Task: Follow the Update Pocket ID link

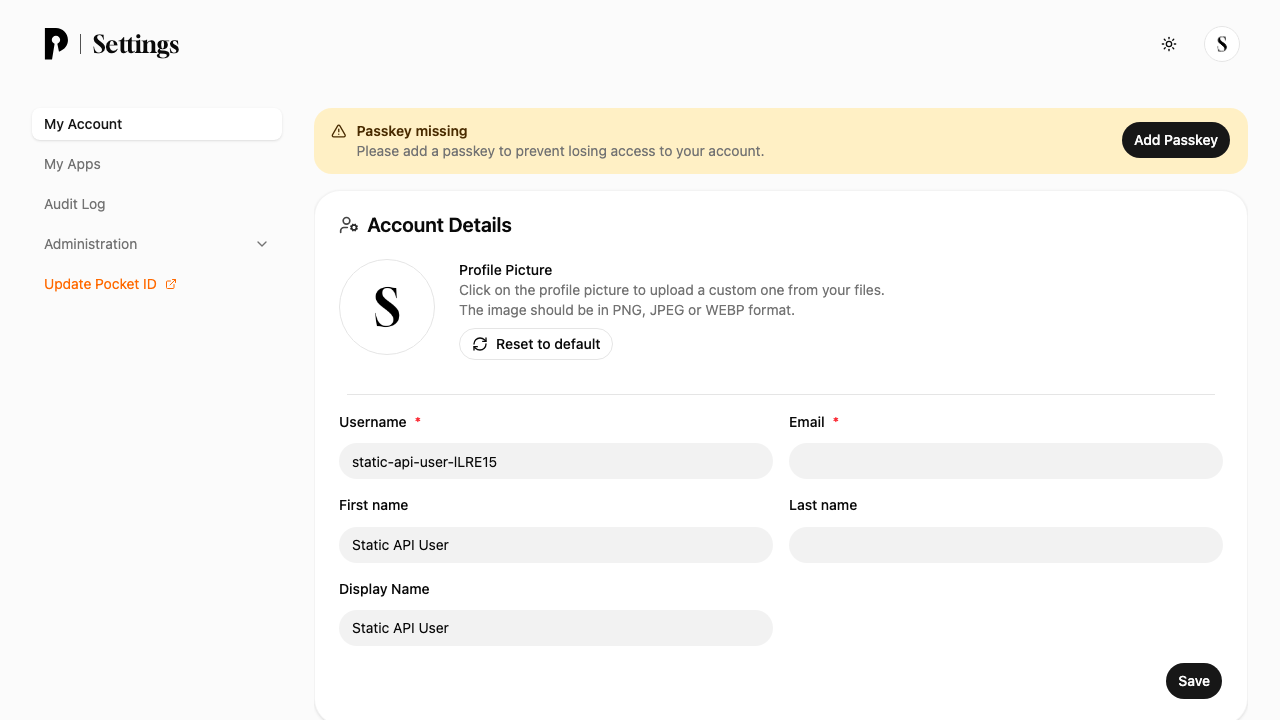Action: pos(110,284)
